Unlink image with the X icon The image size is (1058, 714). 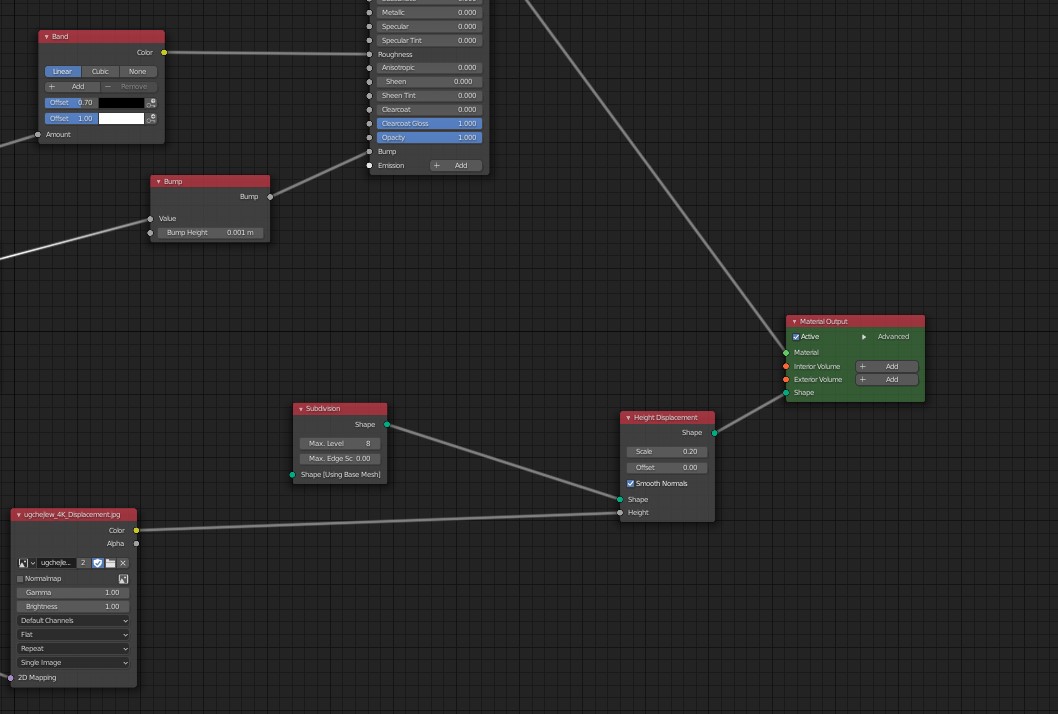pos(123,563)
